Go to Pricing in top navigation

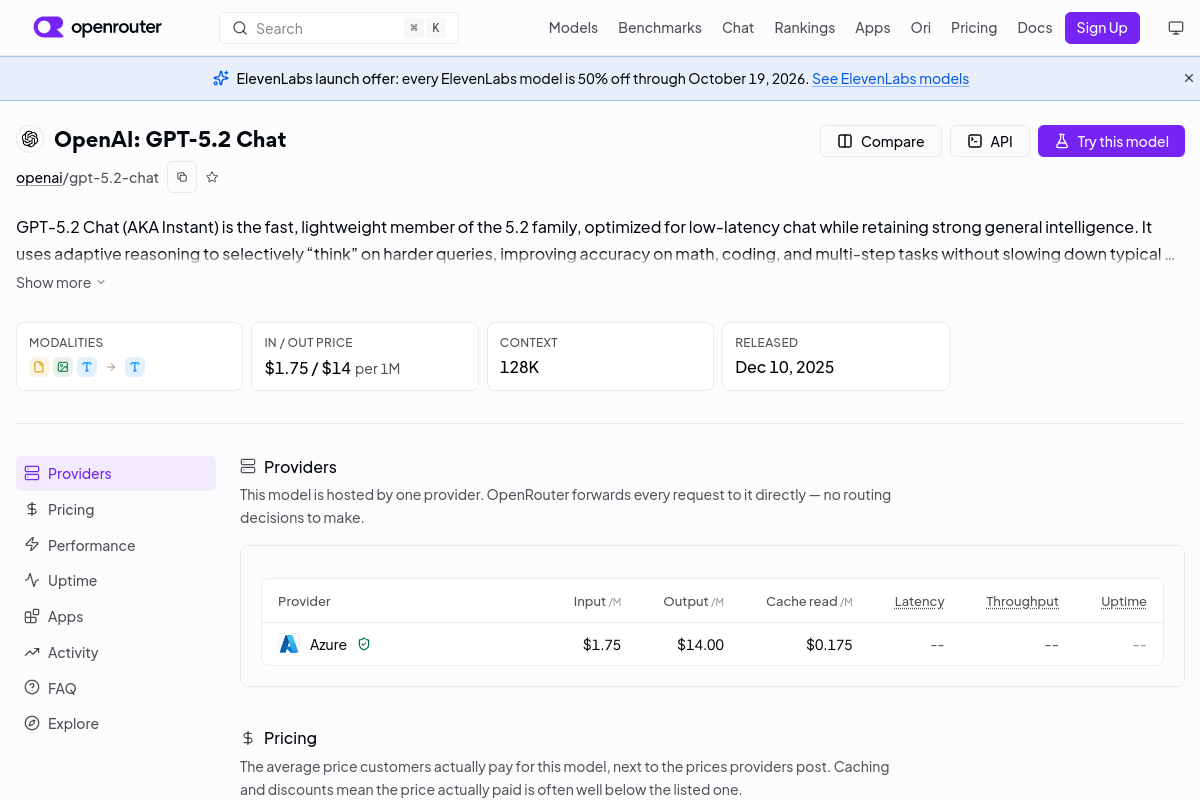[974, 28]
